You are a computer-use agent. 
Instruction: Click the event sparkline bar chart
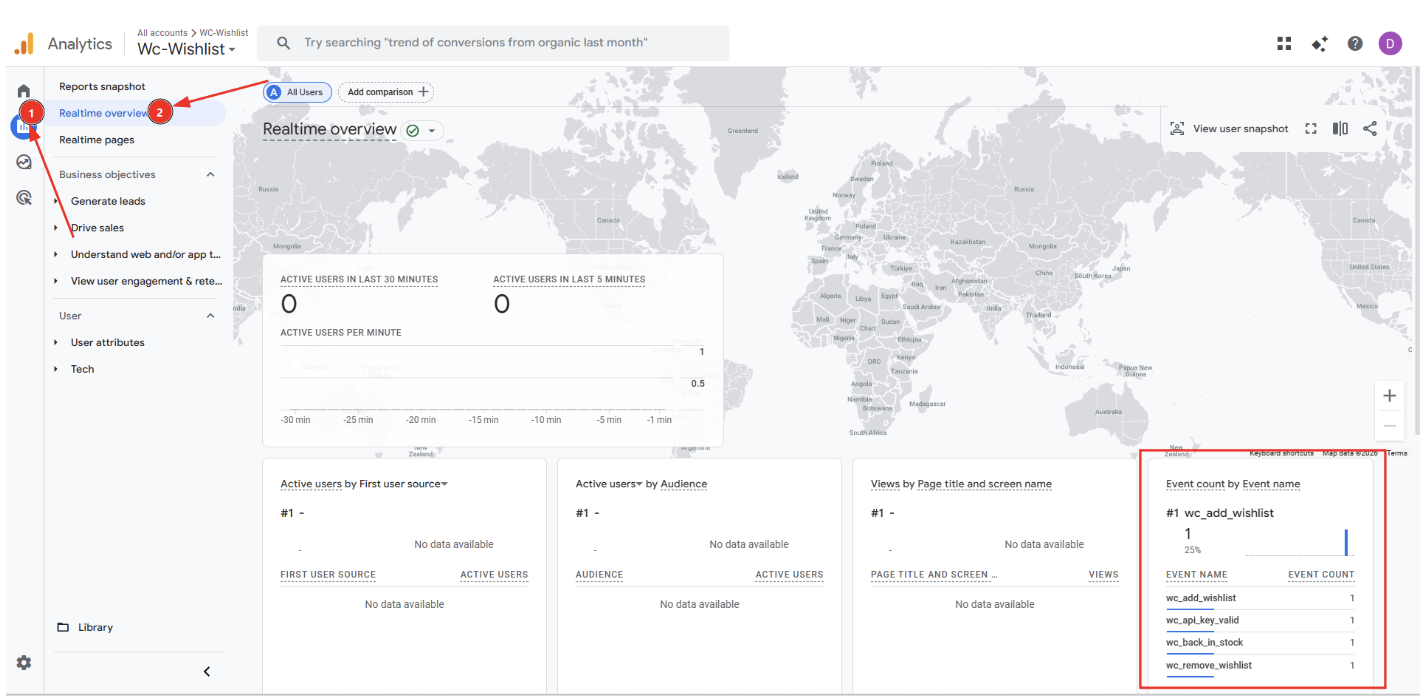(x=1299, y=542)
